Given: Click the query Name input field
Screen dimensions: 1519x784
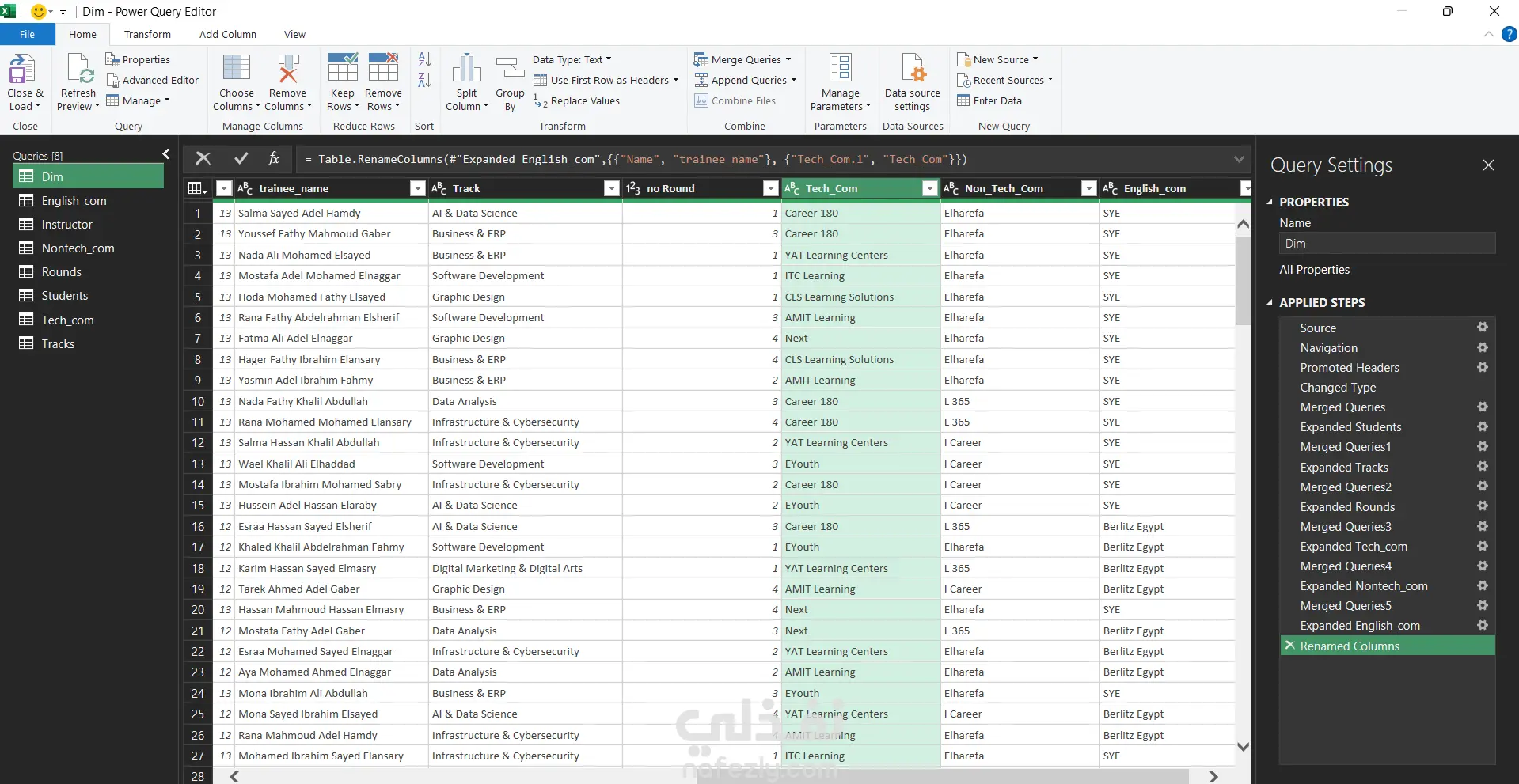Looking at the screenshot, I should [1387, 244].
